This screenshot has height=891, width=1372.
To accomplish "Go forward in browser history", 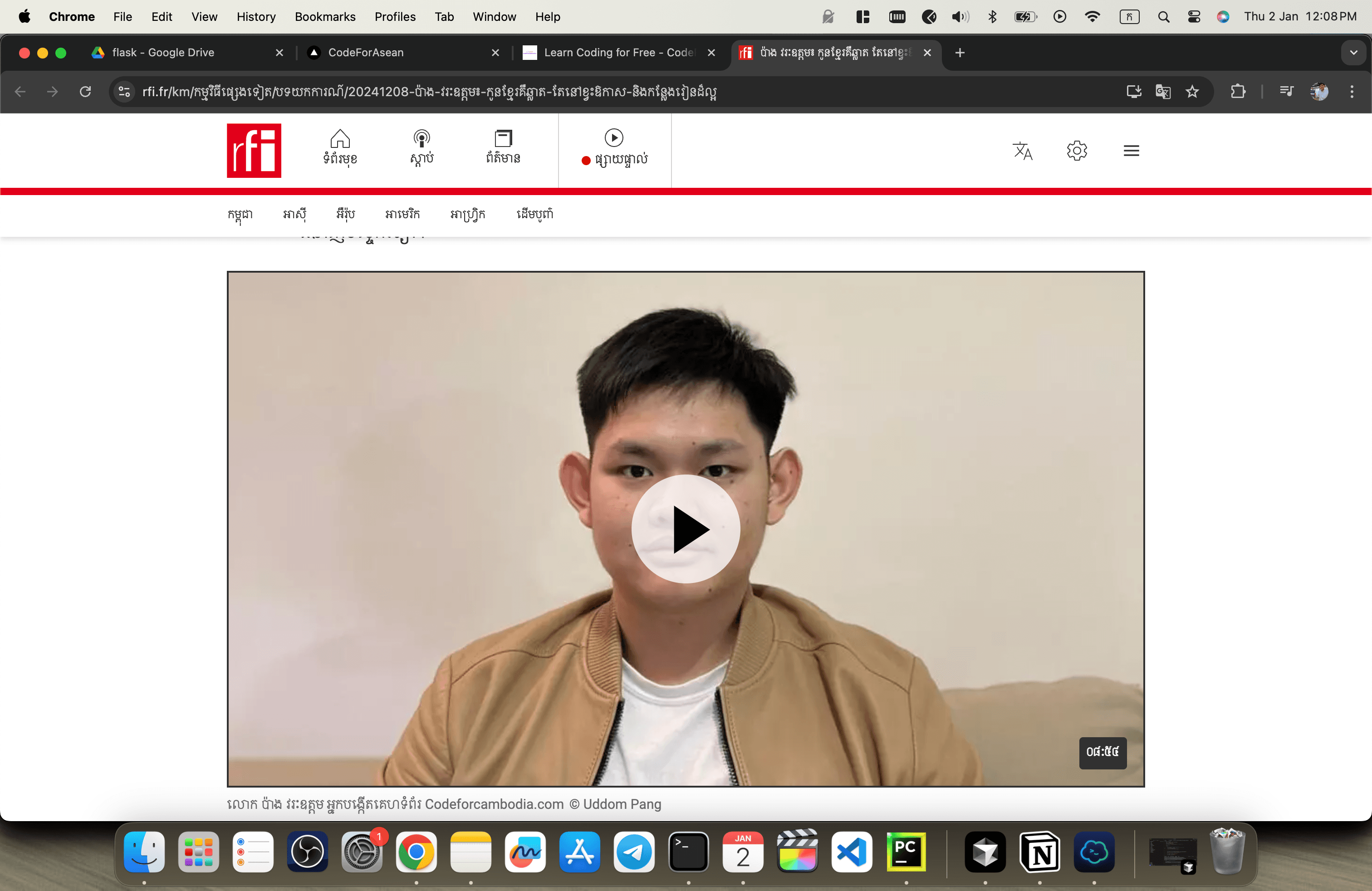I will click(53, 92).
